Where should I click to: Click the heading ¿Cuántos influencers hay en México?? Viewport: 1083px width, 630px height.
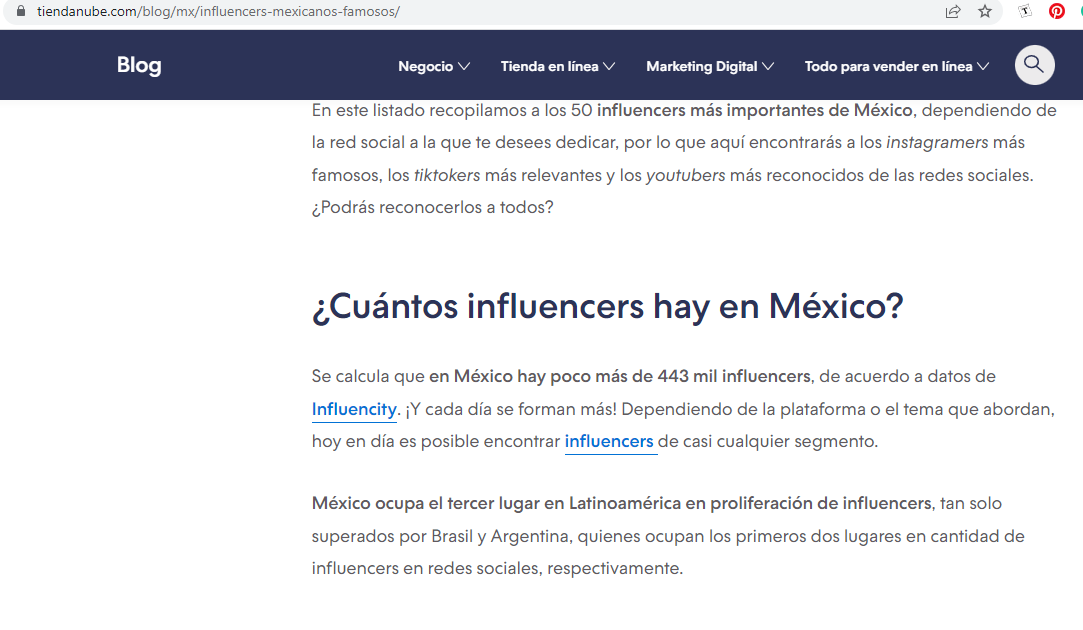click(607, 306)
